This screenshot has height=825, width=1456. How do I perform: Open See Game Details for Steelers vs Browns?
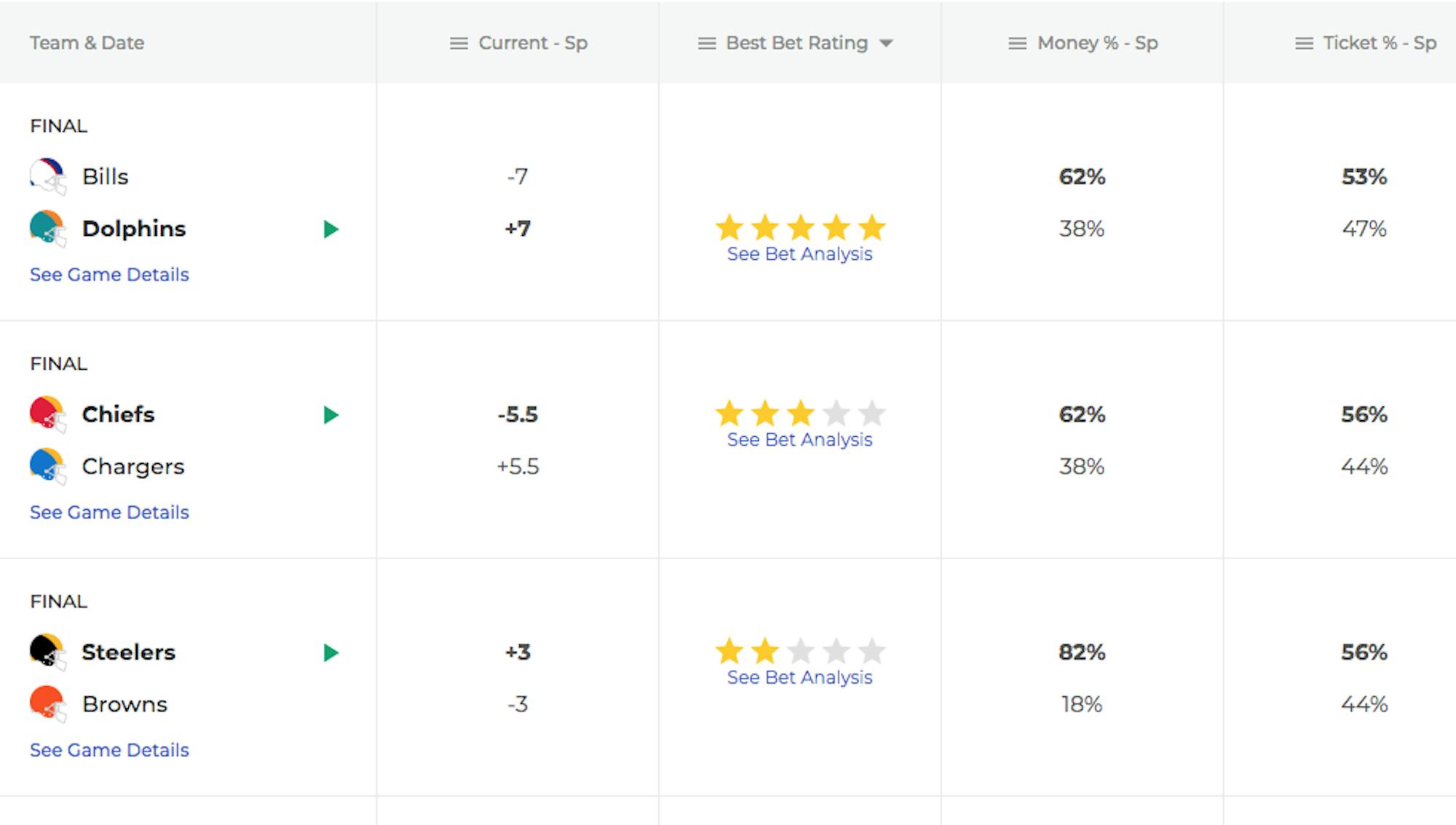pos(109,750)
